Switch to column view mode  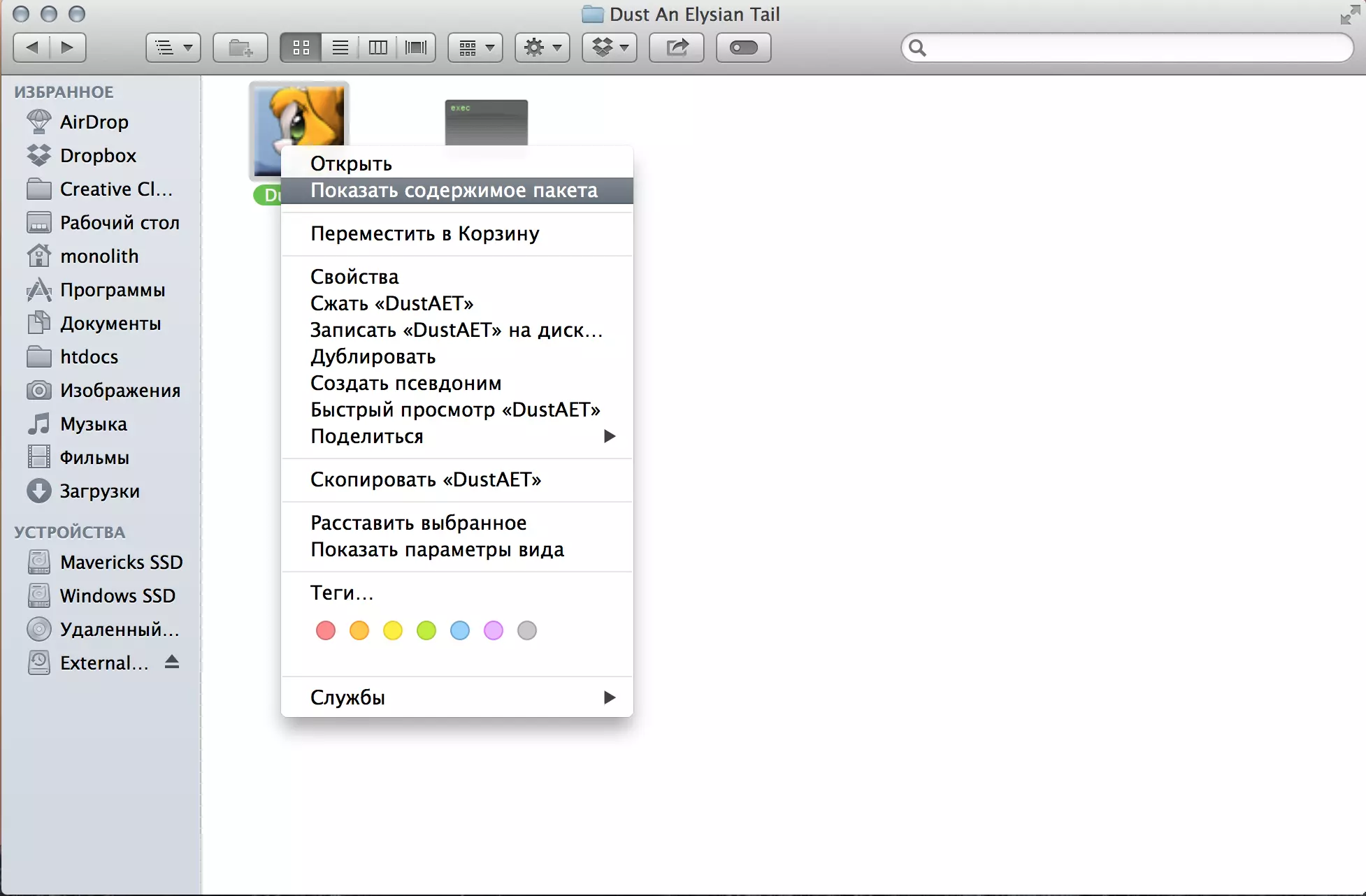[x=378, y=48]
